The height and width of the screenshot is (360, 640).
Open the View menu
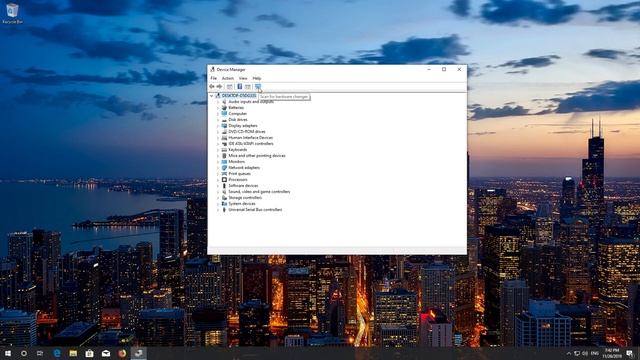(x=243, y=78)
